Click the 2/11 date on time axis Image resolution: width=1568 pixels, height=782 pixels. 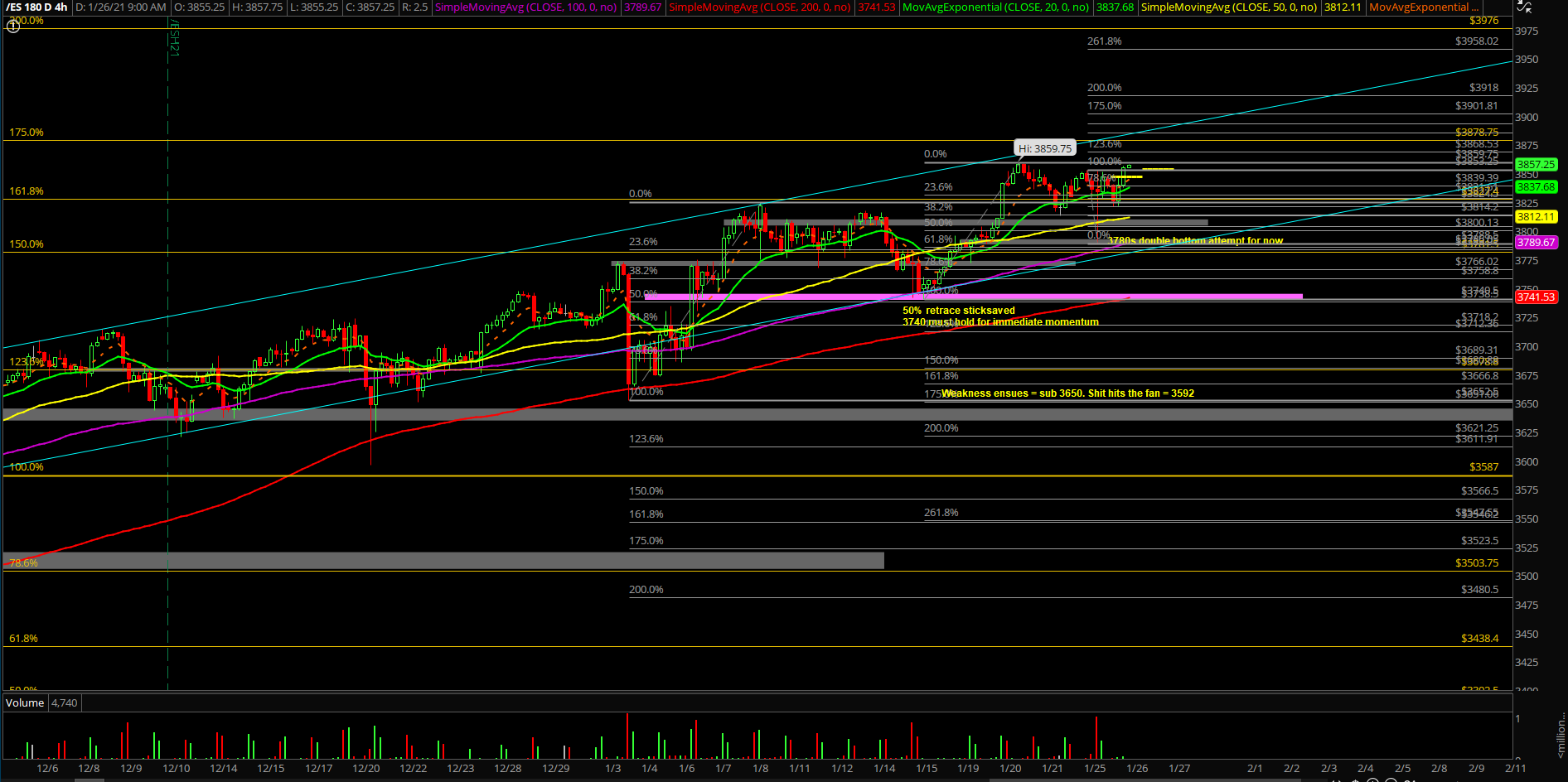(x=1516, y=769)
